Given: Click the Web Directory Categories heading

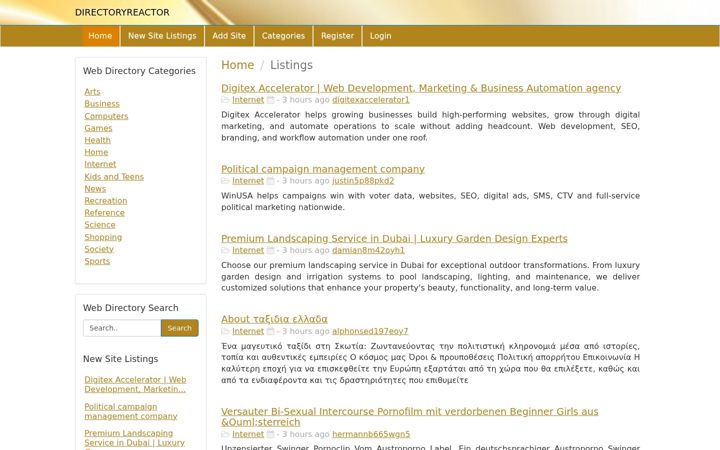Looking at the screenshot, I should coord(139,71).
